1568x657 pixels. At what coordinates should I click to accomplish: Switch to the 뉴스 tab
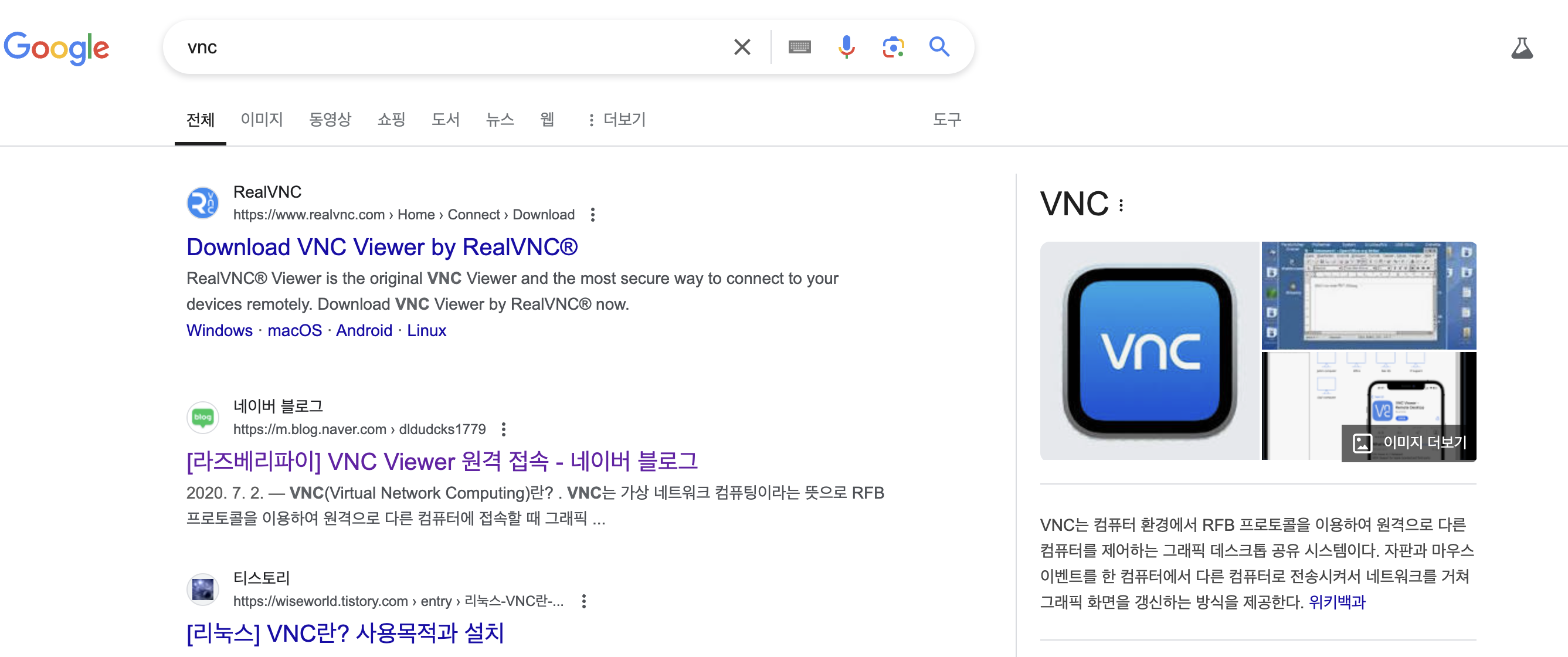pyautogui.click(x=500, y=119)
